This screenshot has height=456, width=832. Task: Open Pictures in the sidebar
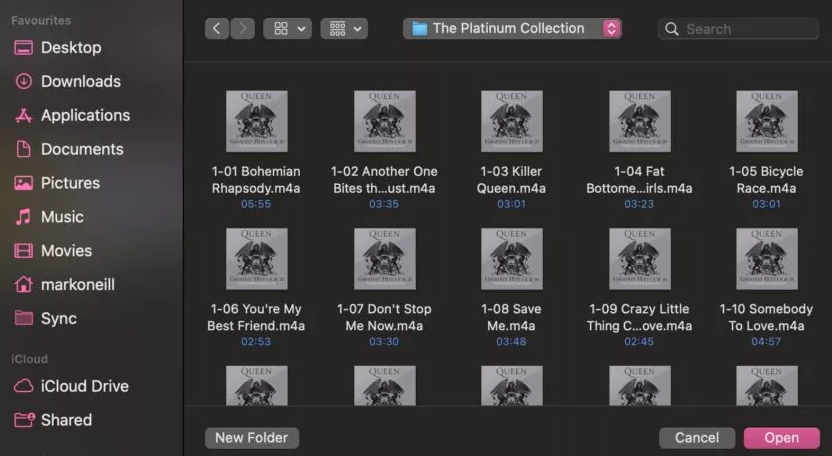pyautogui.click(x=71, y=183)
